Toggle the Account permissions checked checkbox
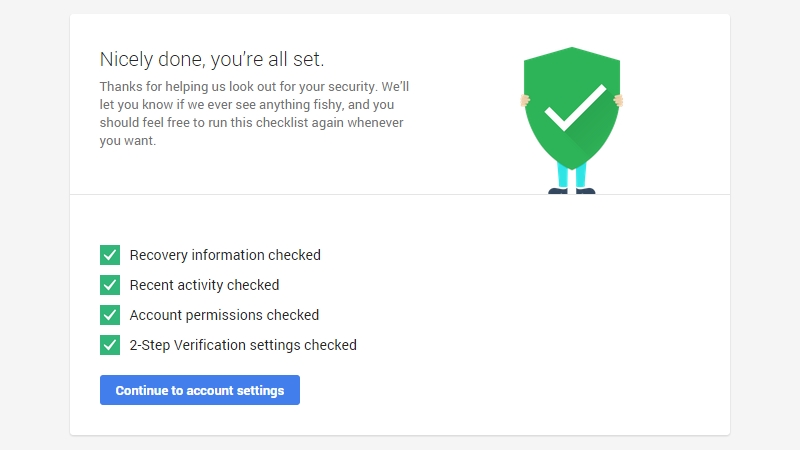Image resolution: width=800 pixels, height=450 pixels. point(110,315)
